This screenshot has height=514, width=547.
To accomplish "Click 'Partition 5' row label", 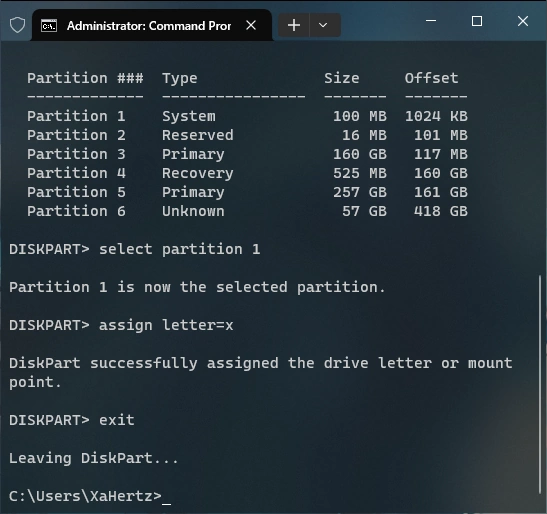I will (76, 192).
